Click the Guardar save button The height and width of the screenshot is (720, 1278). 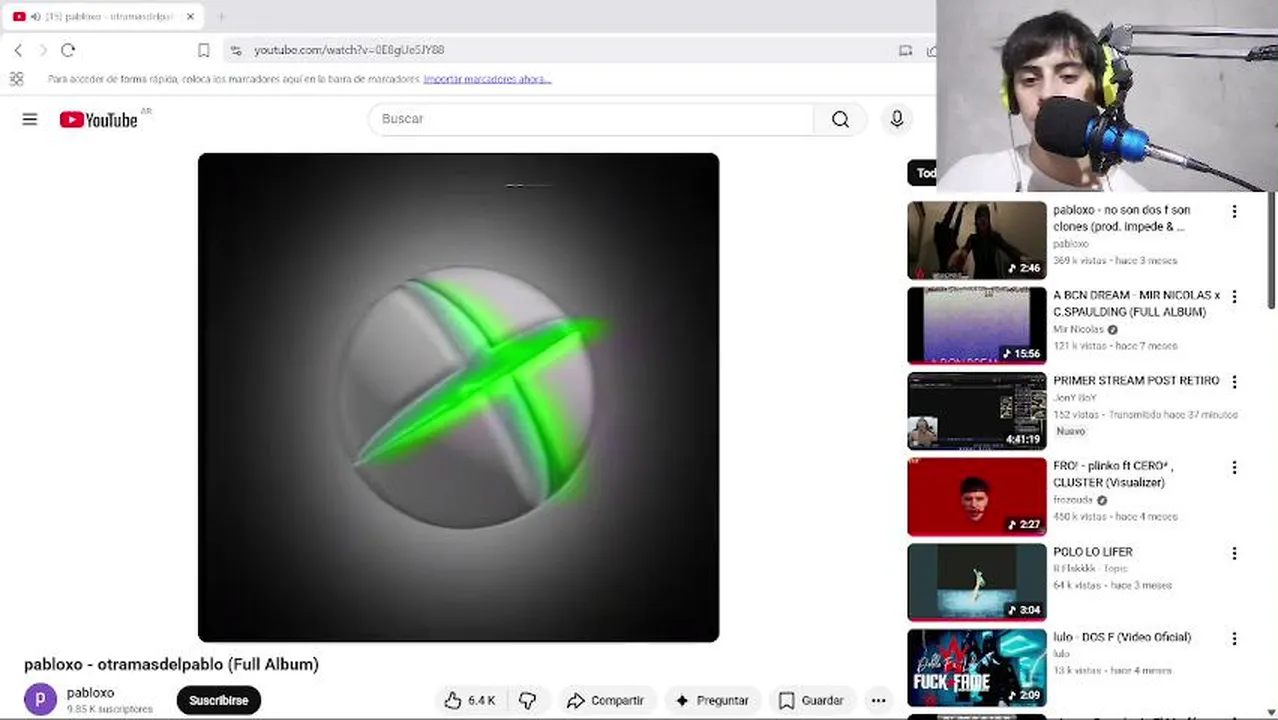[x=811, y=700]
